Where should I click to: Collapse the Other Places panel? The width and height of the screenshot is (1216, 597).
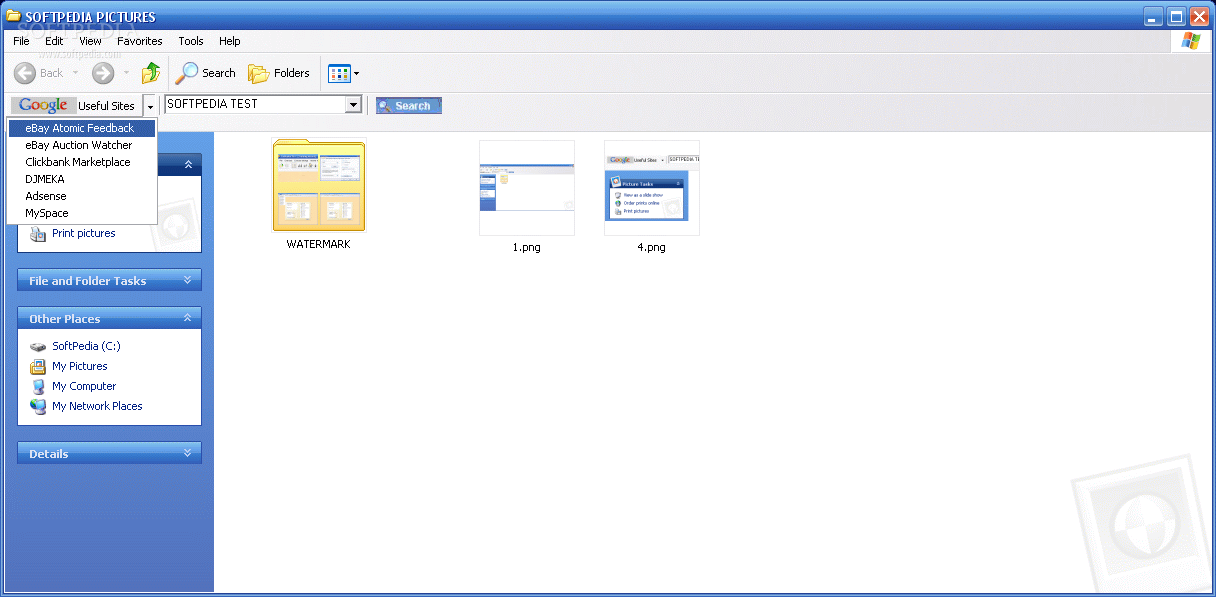click(109, 319)
